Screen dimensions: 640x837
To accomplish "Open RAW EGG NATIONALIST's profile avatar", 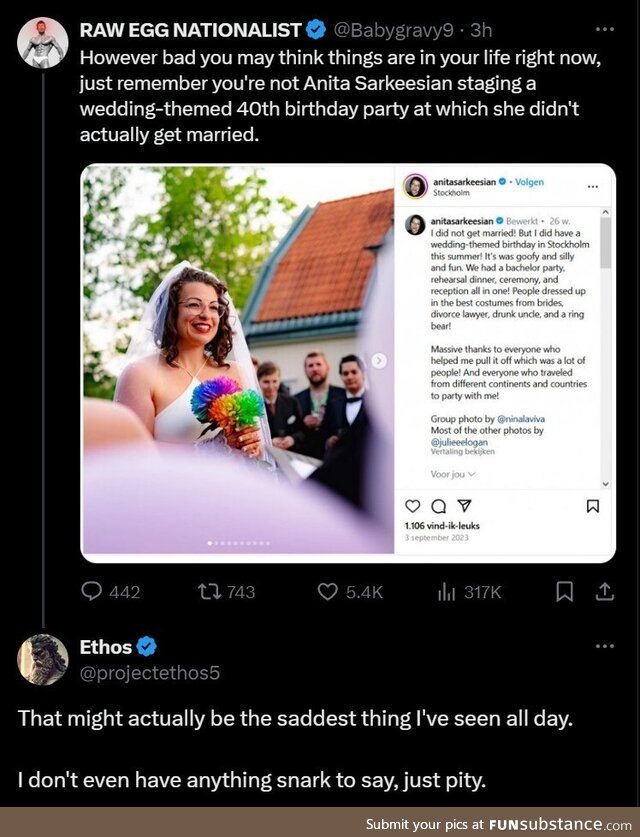I will click(43, 42).
